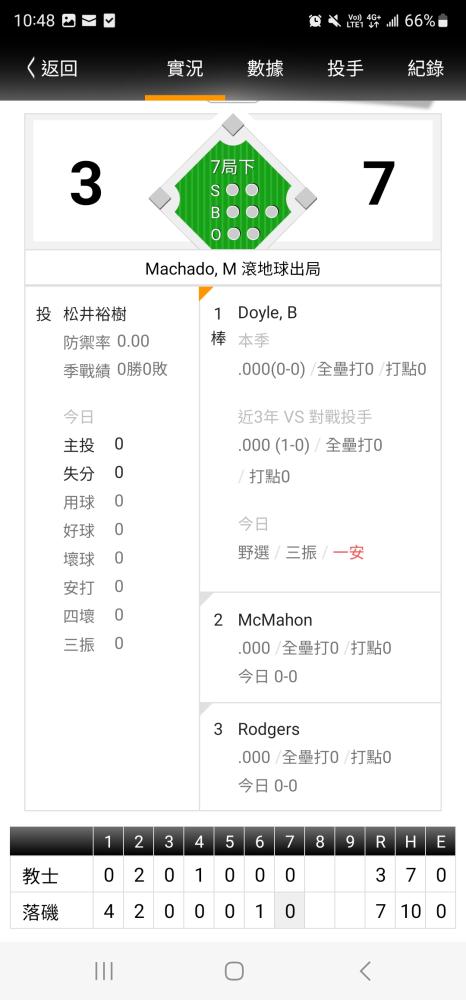Switch to the 投手 tab

coord(346,68)
